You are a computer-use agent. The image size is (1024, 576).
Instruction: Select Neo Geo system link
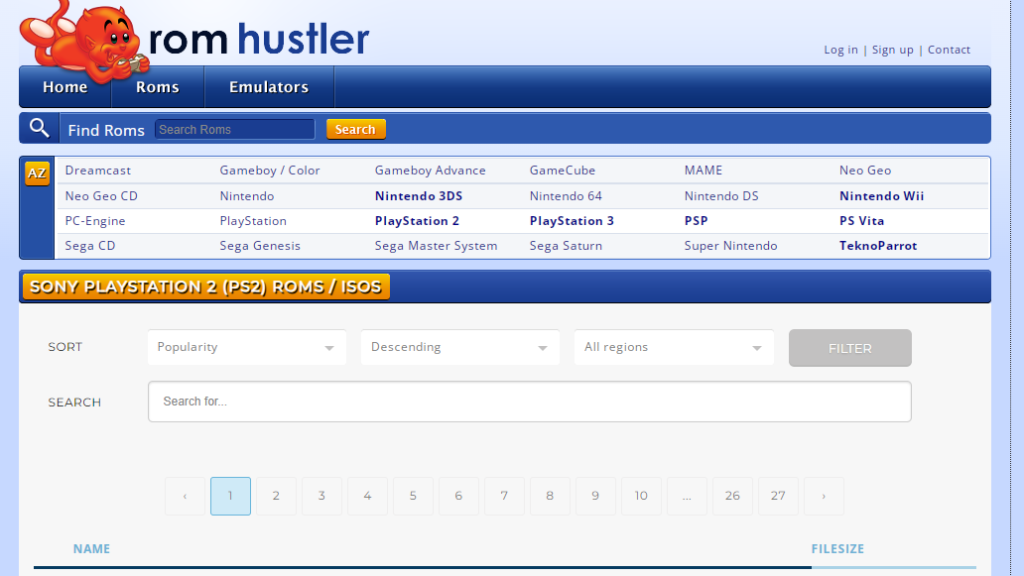pos(865,170)
